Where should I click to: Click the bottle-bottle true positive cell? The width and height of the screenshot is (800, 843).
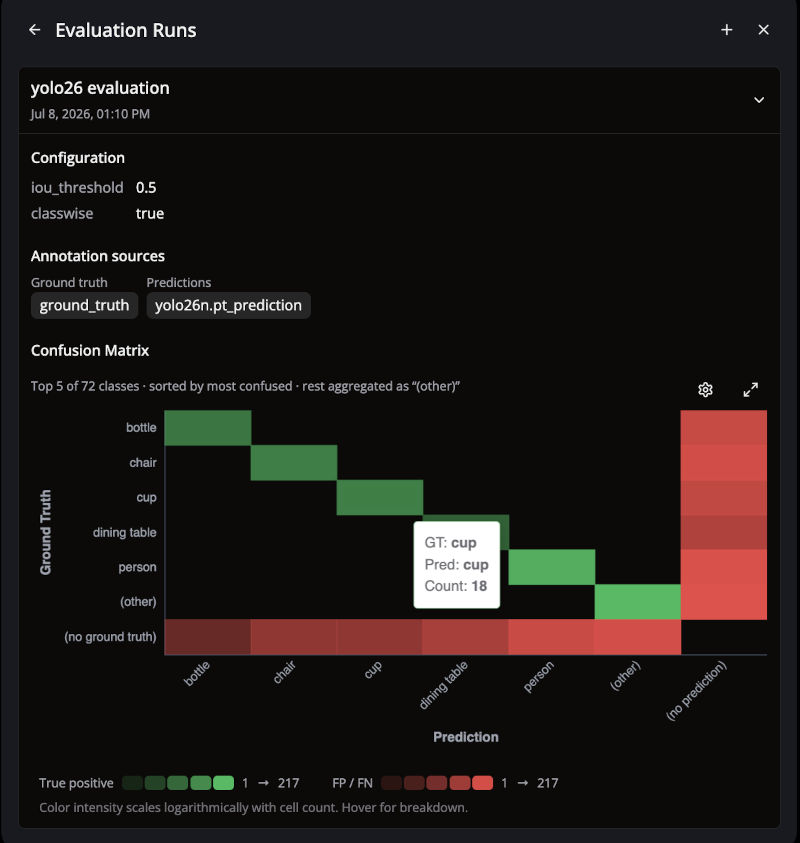(x=208, y=427)
